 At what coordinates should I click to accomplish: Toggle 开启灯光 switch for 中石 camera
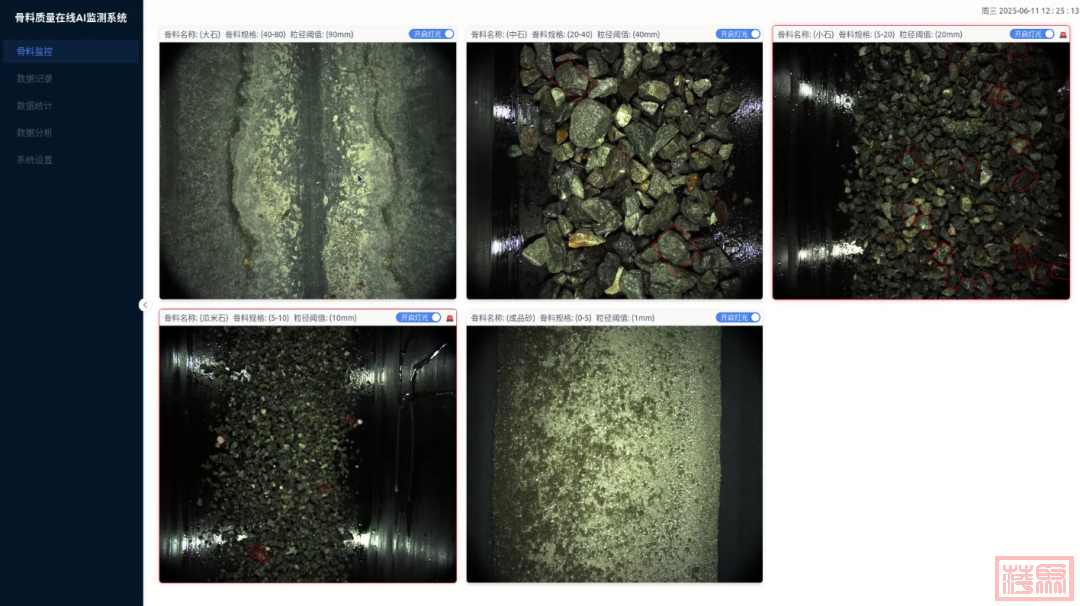[738, 34]
